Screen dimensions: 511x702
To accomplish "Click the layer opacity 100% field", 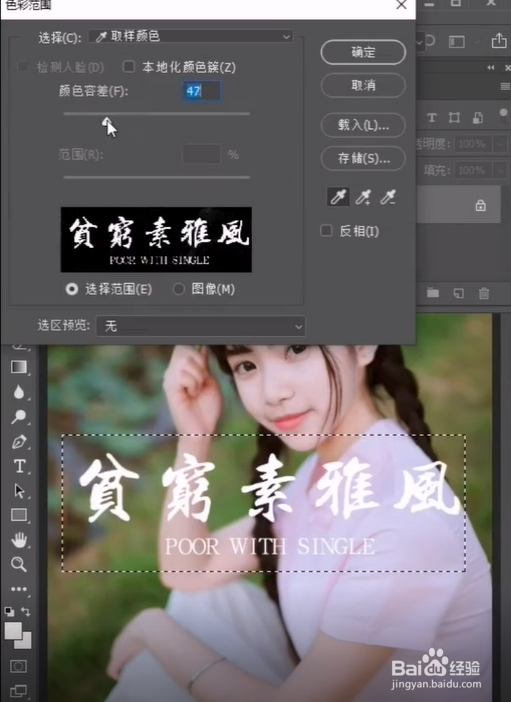I will coord(474,144).
